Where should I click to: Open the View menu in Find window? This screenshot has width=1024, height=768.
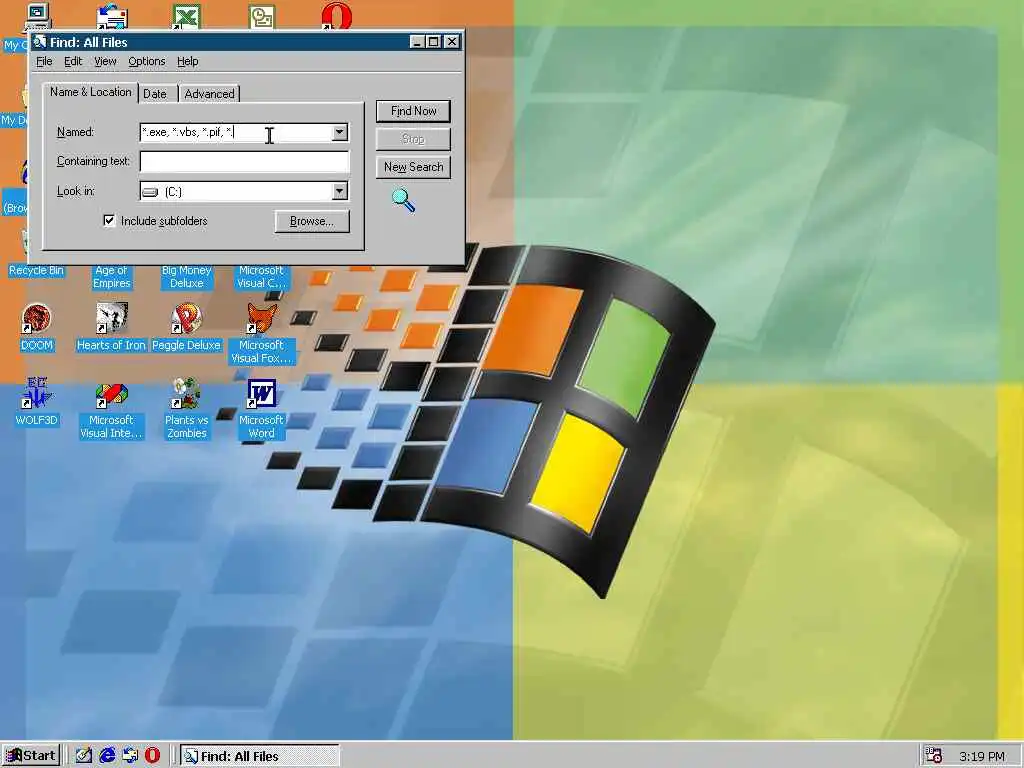[105, 61]
